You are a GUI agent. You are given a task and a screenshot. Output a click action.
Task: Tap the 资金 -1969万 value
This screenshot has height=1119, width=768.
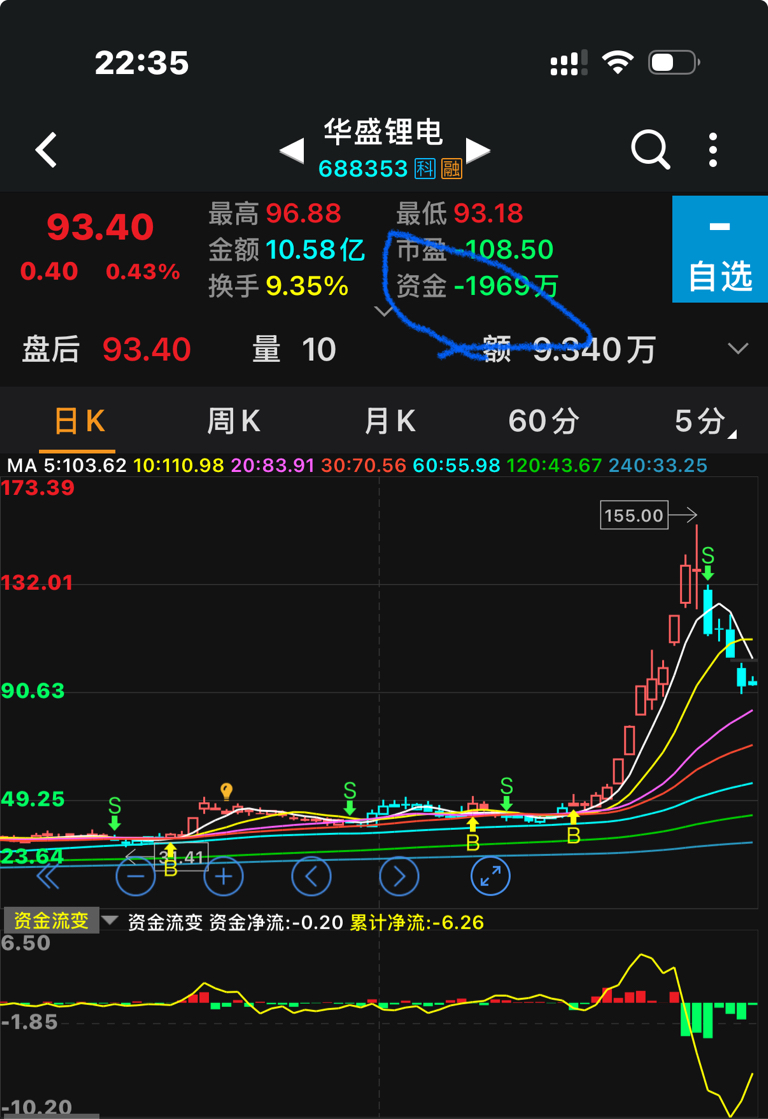click(506, 285)
